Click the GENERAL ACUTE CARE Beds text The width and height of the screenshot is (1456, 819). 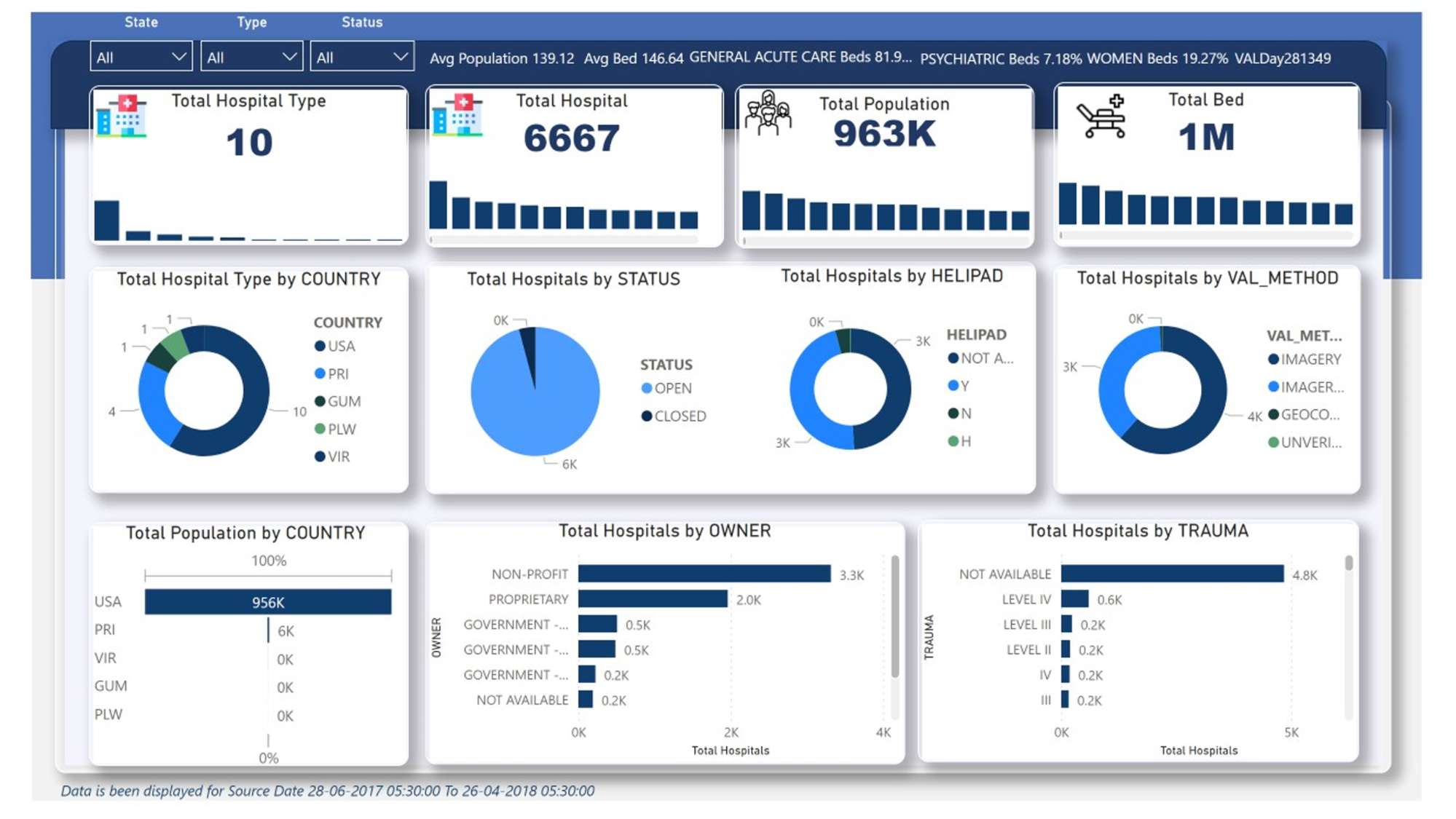800,57
